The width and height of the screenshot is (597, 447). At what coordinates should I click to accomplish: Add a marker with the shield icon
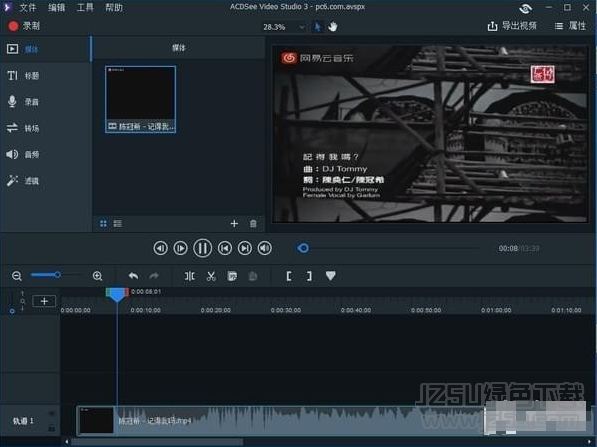tap(330, 276)
